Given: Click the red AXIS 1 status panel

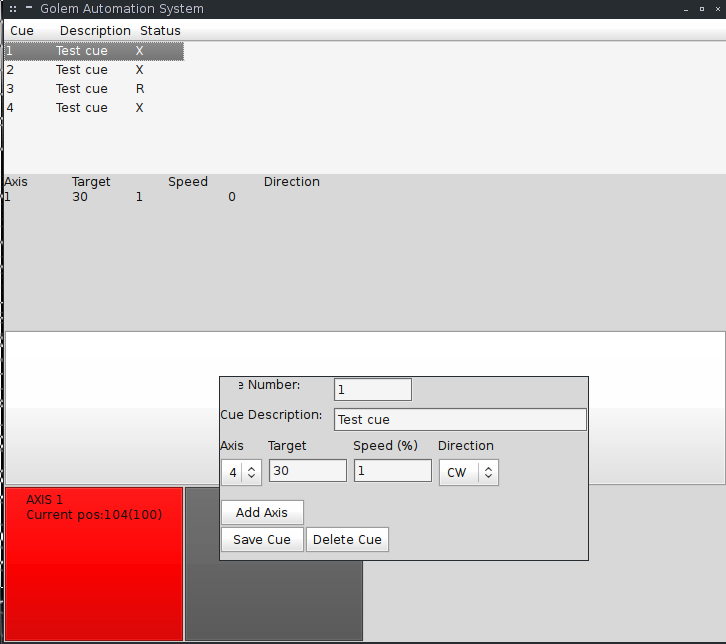Looking at the screenshot, I should (x=94, y=564).
